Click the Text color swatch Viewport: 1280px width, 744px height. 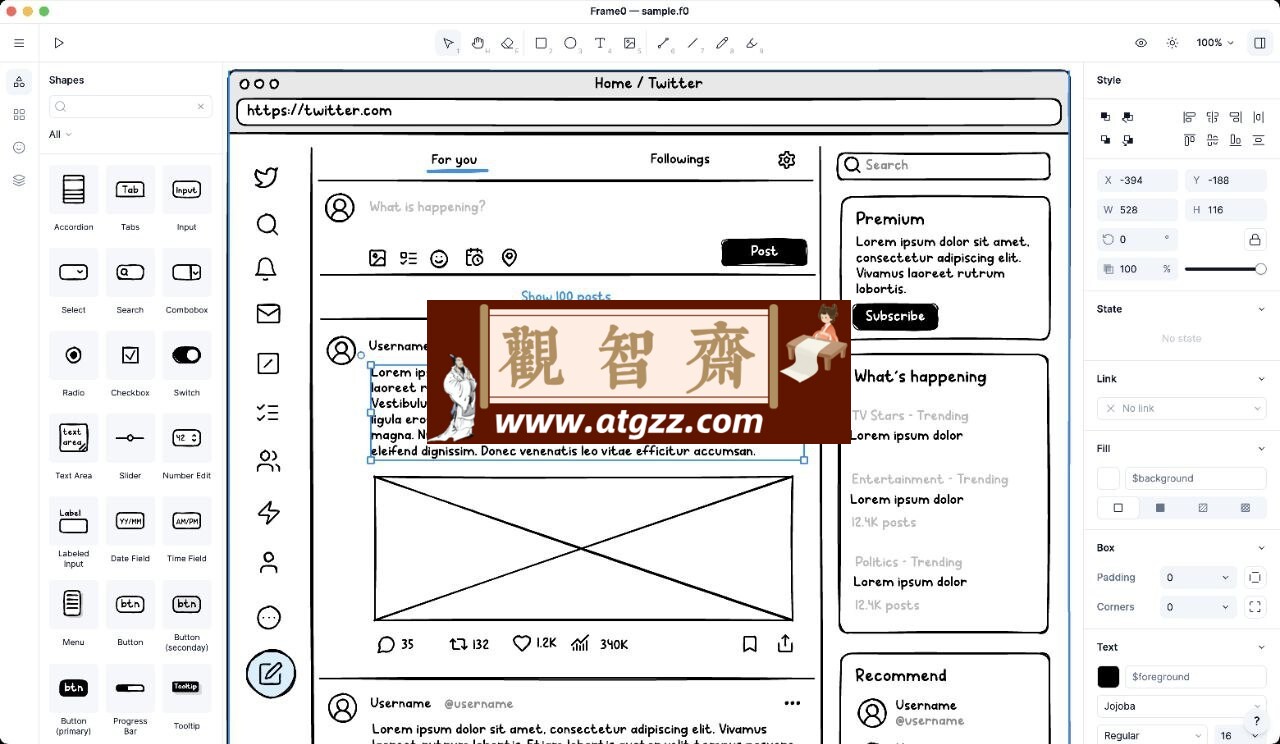coord(1108,677)
